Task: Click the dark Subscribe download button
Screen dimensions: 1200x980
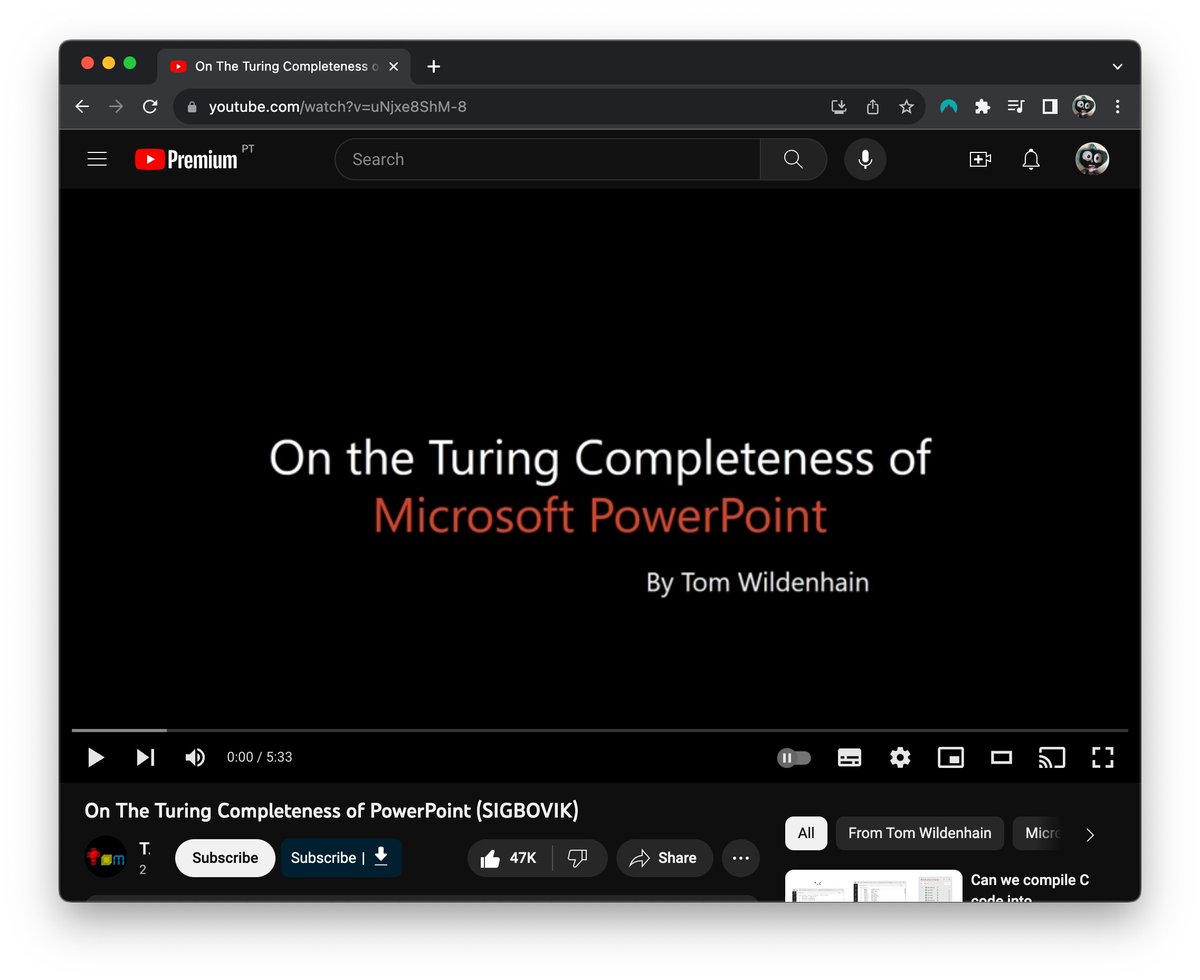Action: 341,858
